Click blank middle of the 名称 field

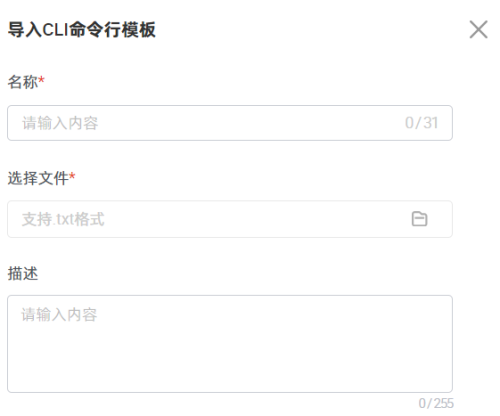250,123
